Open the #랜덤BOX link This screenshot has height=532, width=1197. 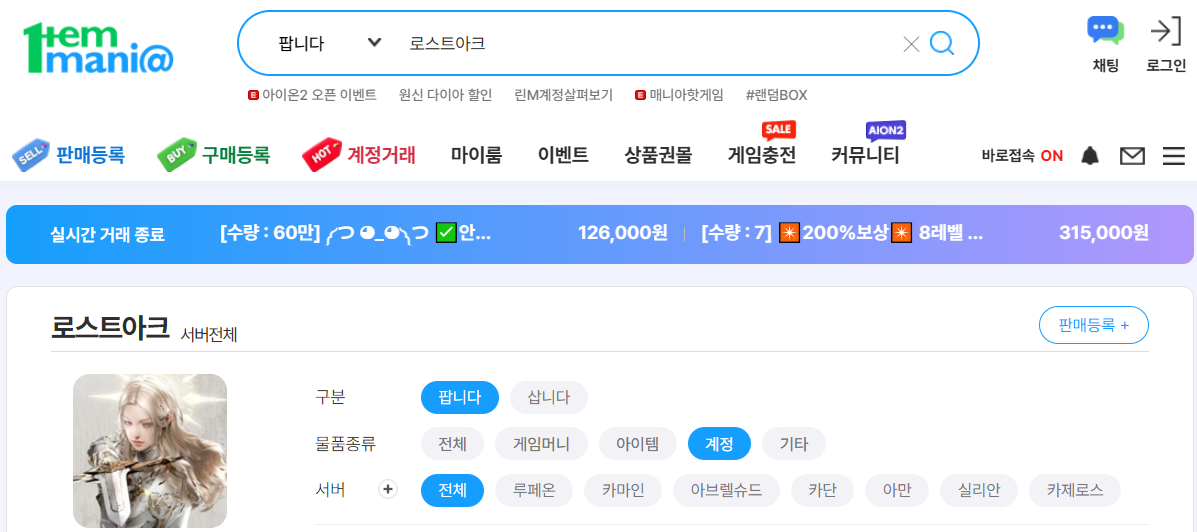[776, 95]
